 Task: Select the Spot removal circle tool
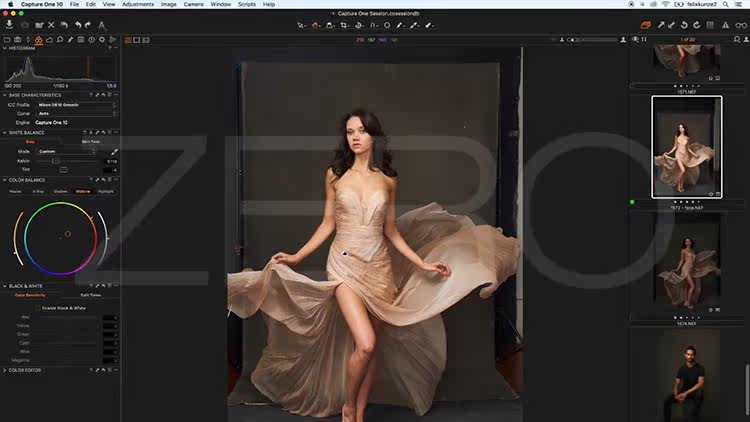(387, 25)
